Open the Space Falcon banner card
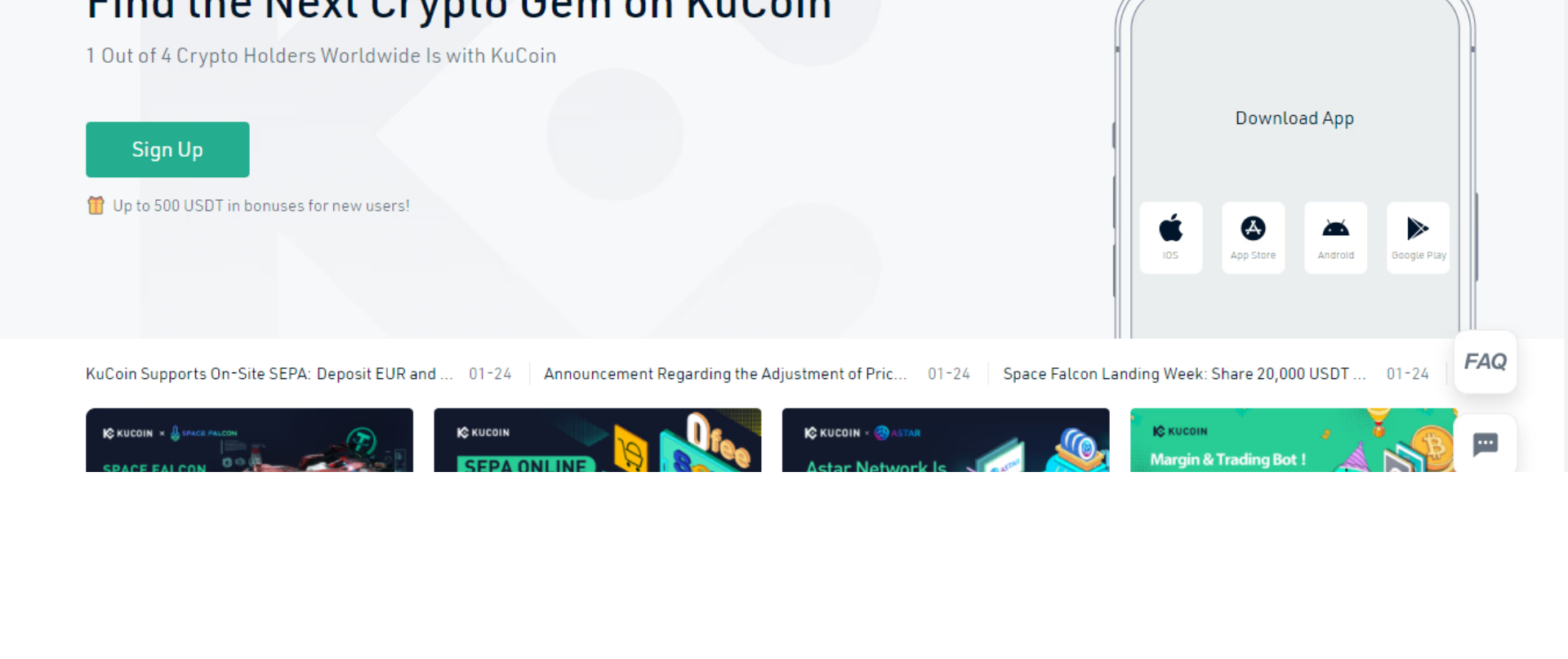The width and height of the screenshot is (1568, 659). tap(249, 440)
